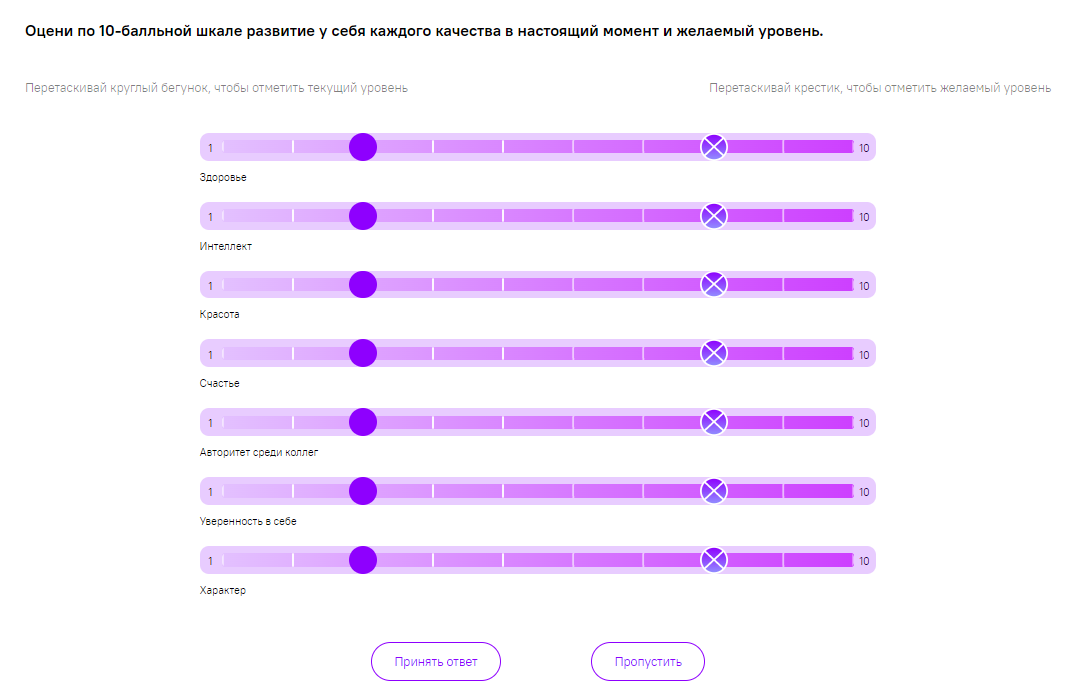Click the cross handle on Красота slider
Image resolution: width=1080 pixels, height=700 pixels.
coord(713,285)
